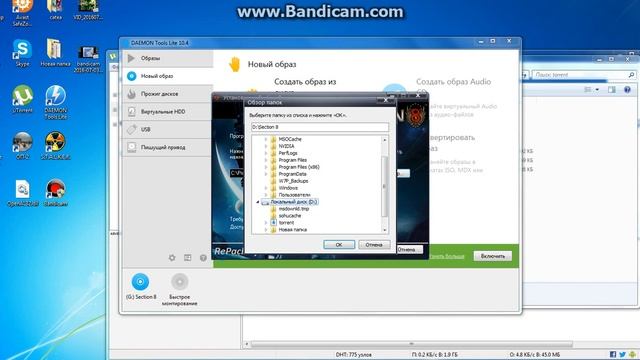The image size is (640, 360).
Task: Click the news panel icon beside the gear
Action: point(187,258)
